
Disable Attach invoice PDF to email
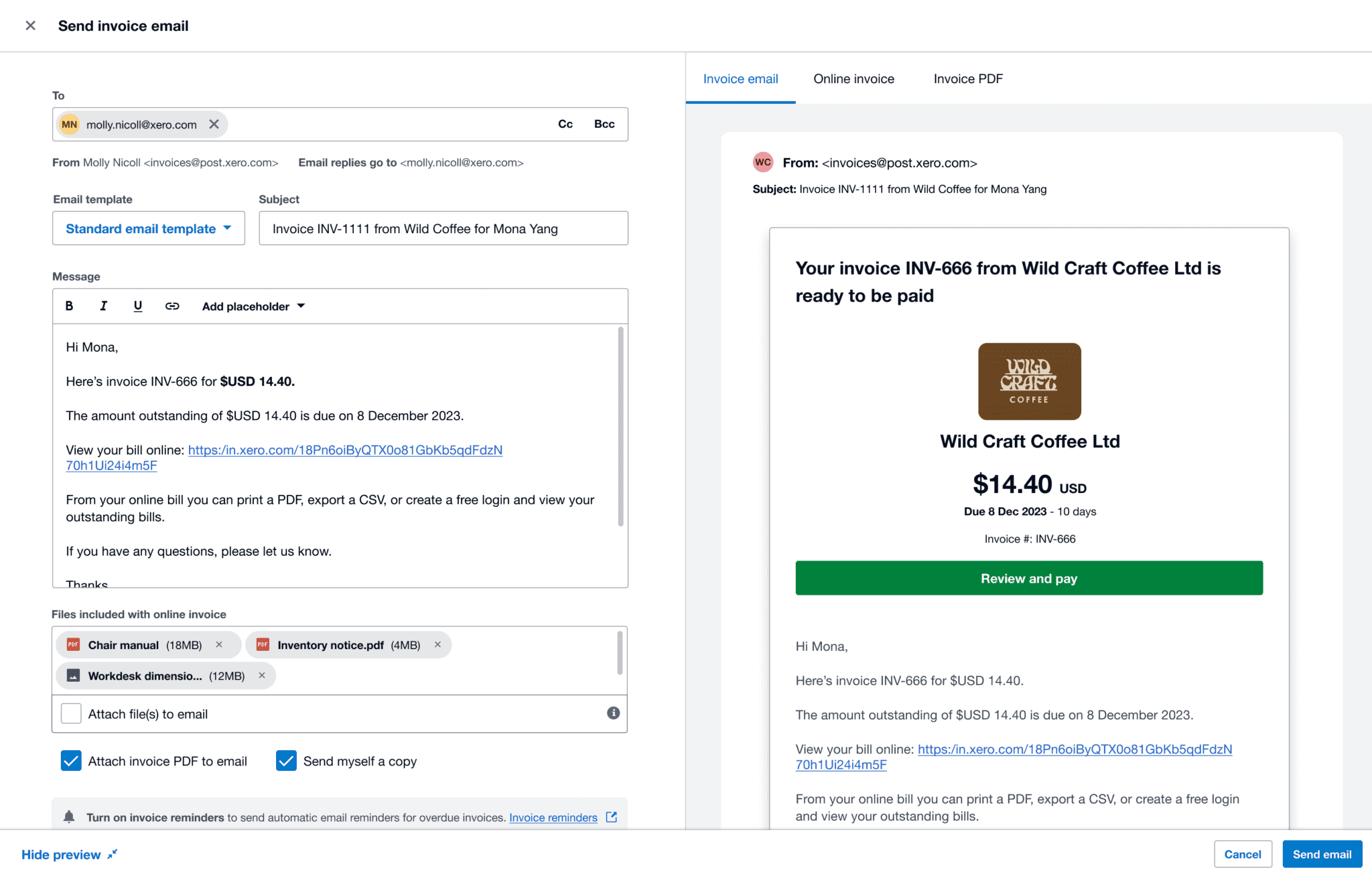70,761
